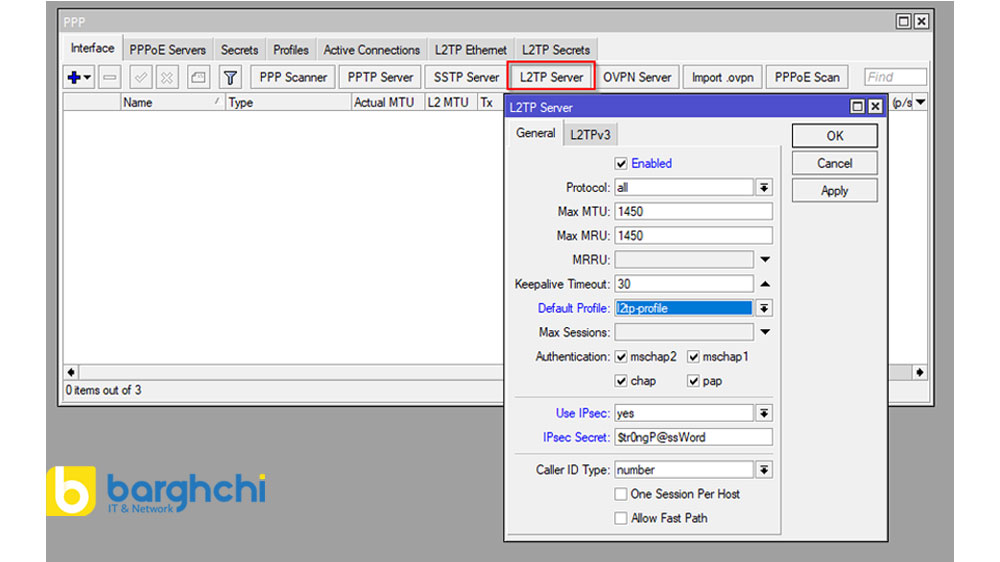Check the Allow Fast Path option

pyautogui.click(x=621, y=518)
